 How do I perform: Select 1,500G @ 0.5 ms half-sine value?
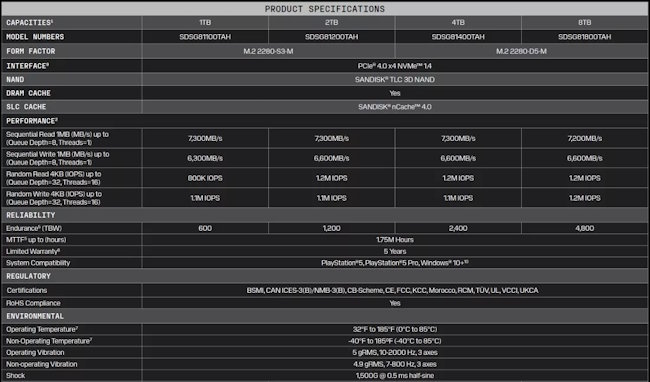coord(395,376)
